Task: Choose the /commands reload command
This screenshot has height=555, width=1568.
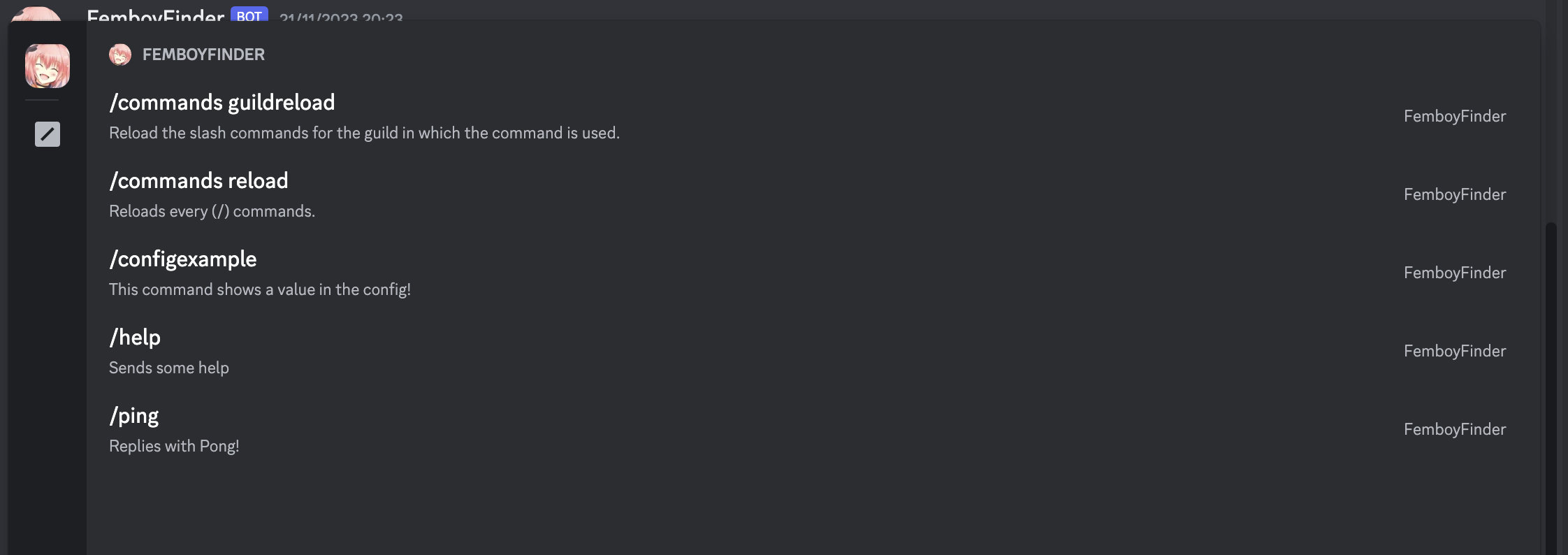Action: [813, 194]
